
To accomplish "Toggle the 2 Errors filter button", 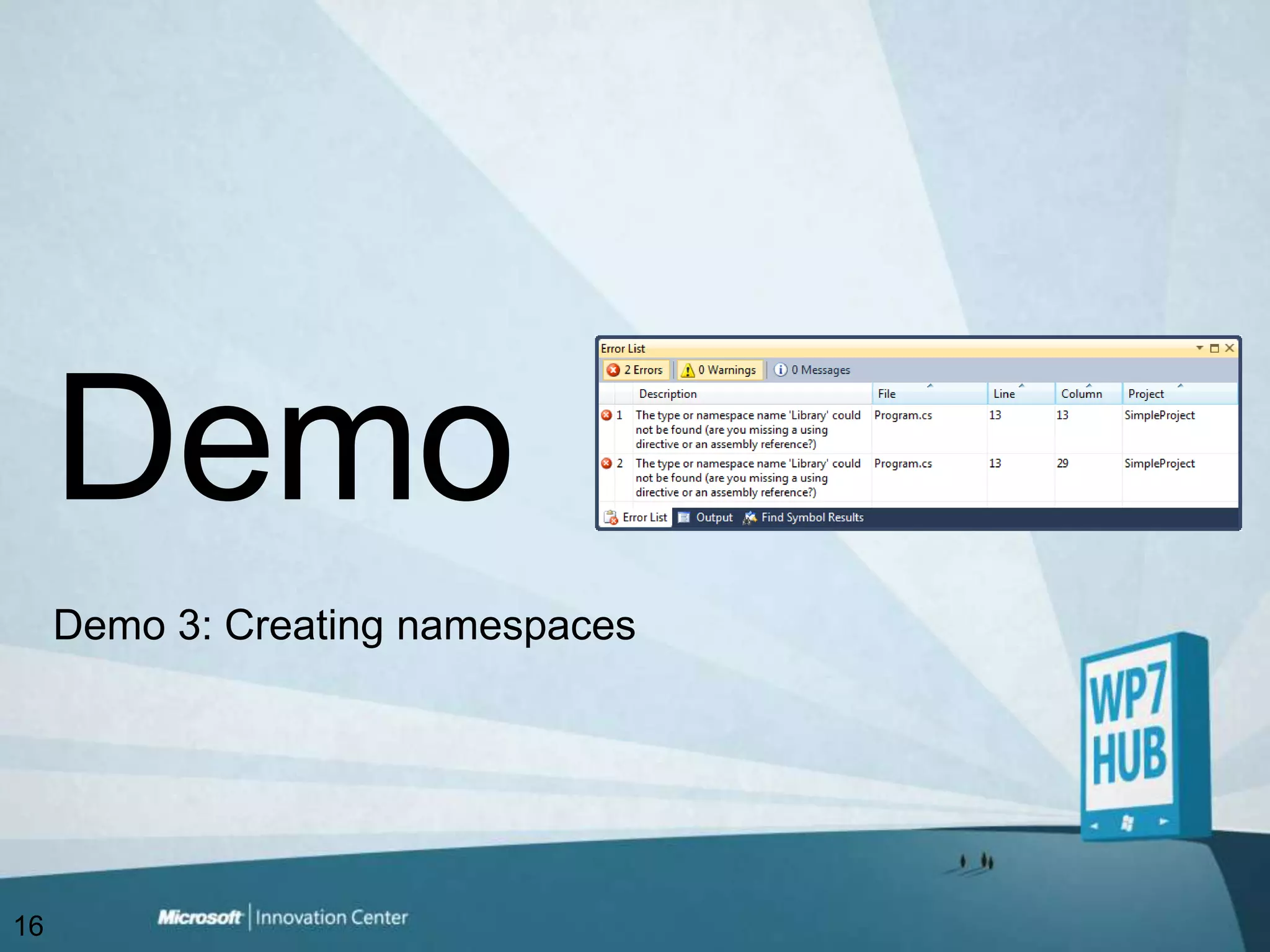I will [x=636, y=370].
